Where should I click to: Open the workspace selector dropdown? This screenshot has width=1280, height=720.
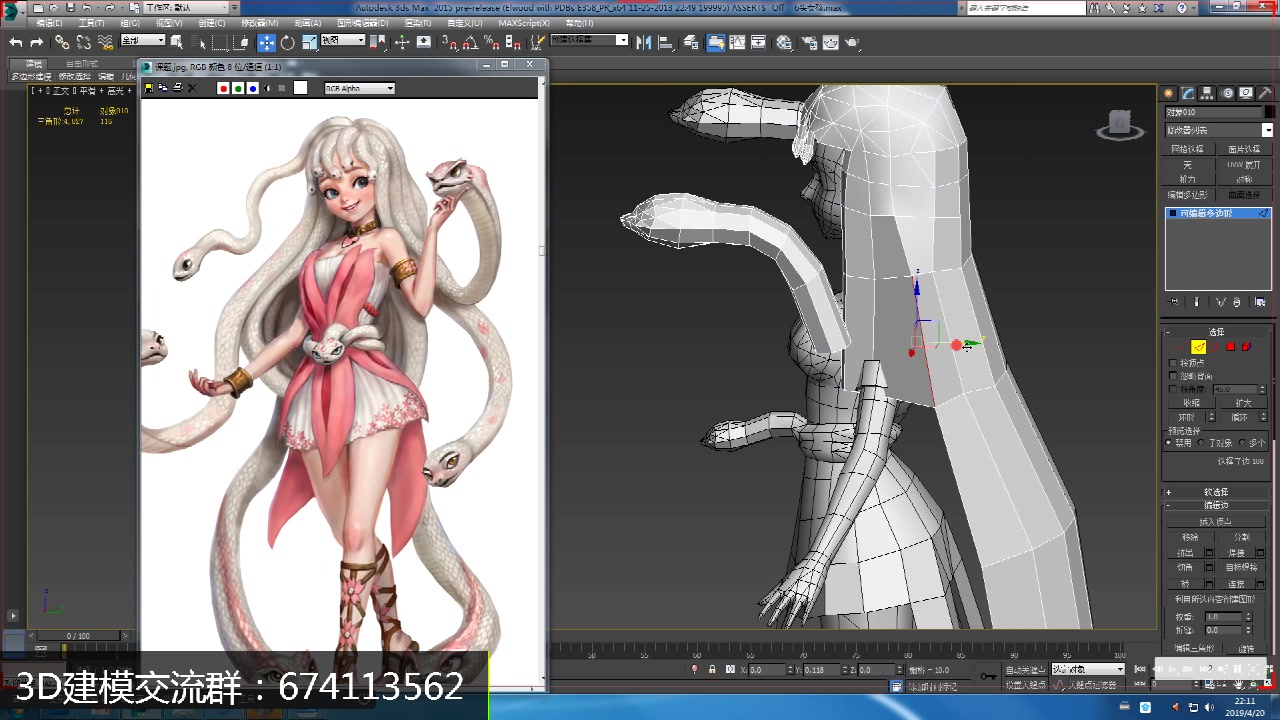click(x=184, y=7)
